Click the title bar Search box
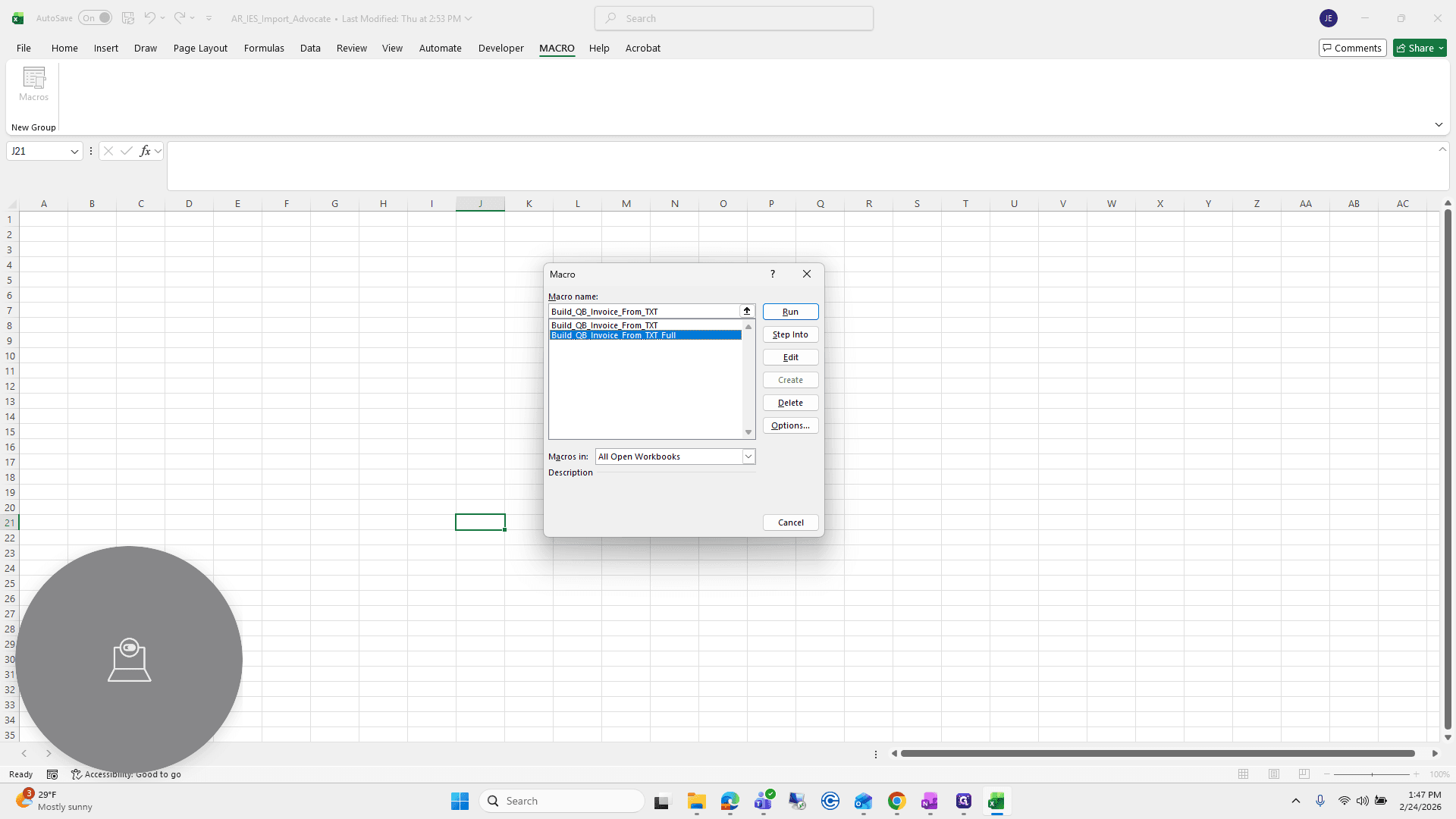This screenshot has width=1456, height=819. 734,18
